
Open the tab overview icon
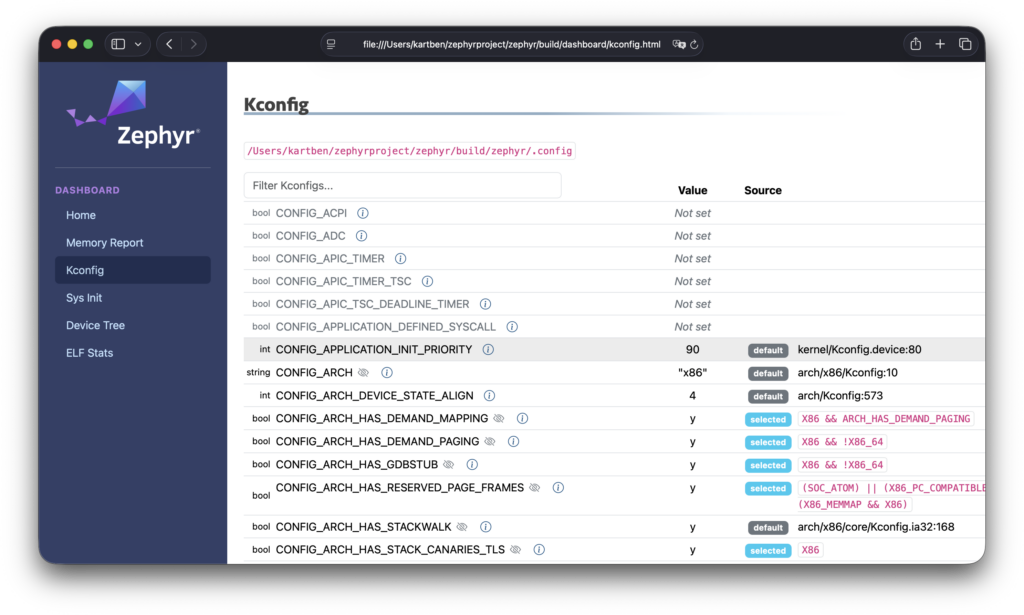point(965,44)
